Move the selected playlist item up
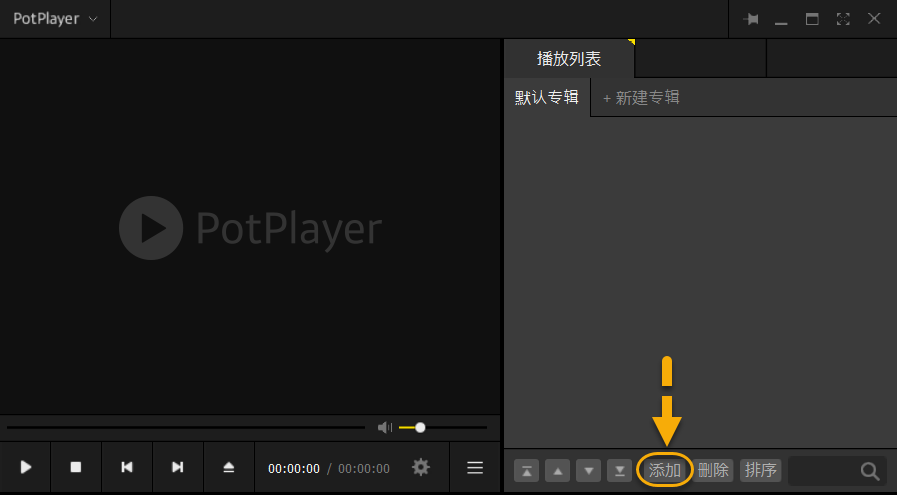Screen dimensions: 897x495 (x=558, y=471)
